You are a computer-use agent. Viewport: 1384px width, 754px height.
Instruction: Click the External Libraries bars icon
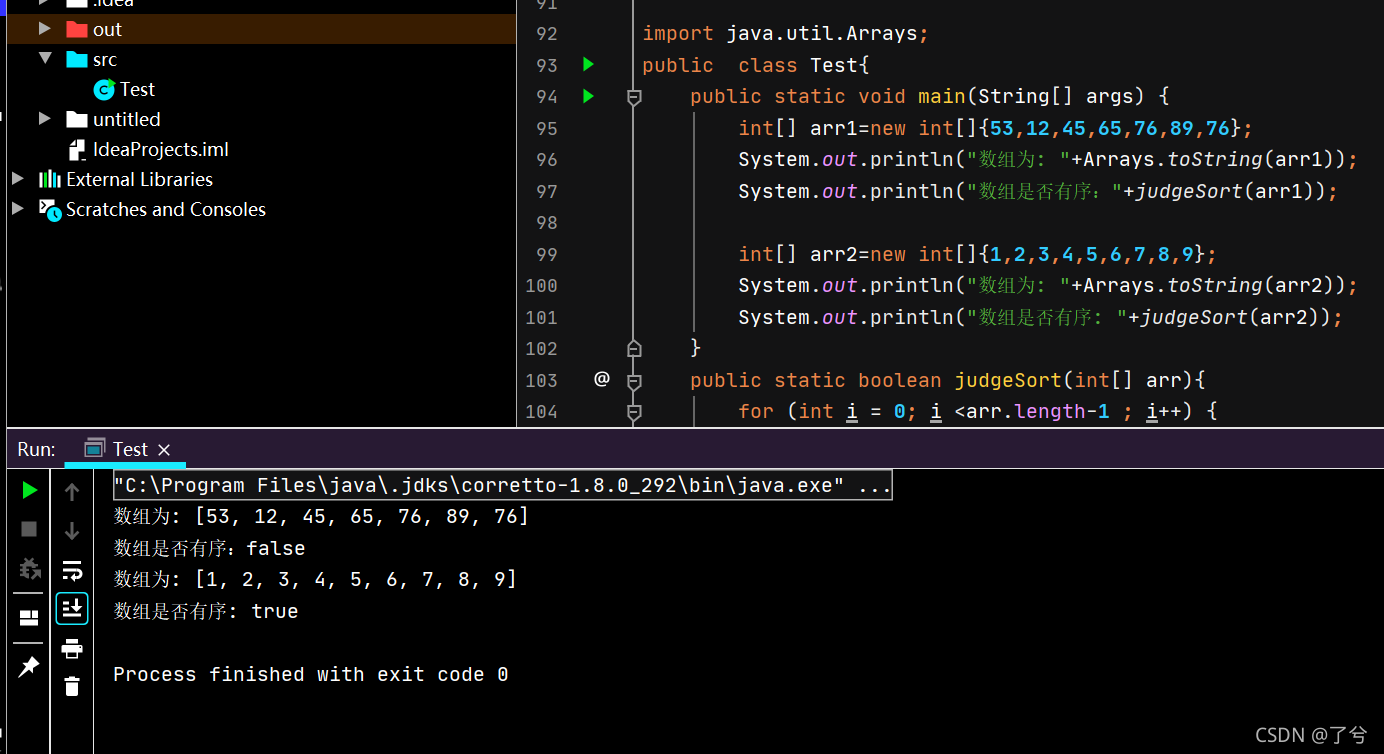(x=50, y=179)
